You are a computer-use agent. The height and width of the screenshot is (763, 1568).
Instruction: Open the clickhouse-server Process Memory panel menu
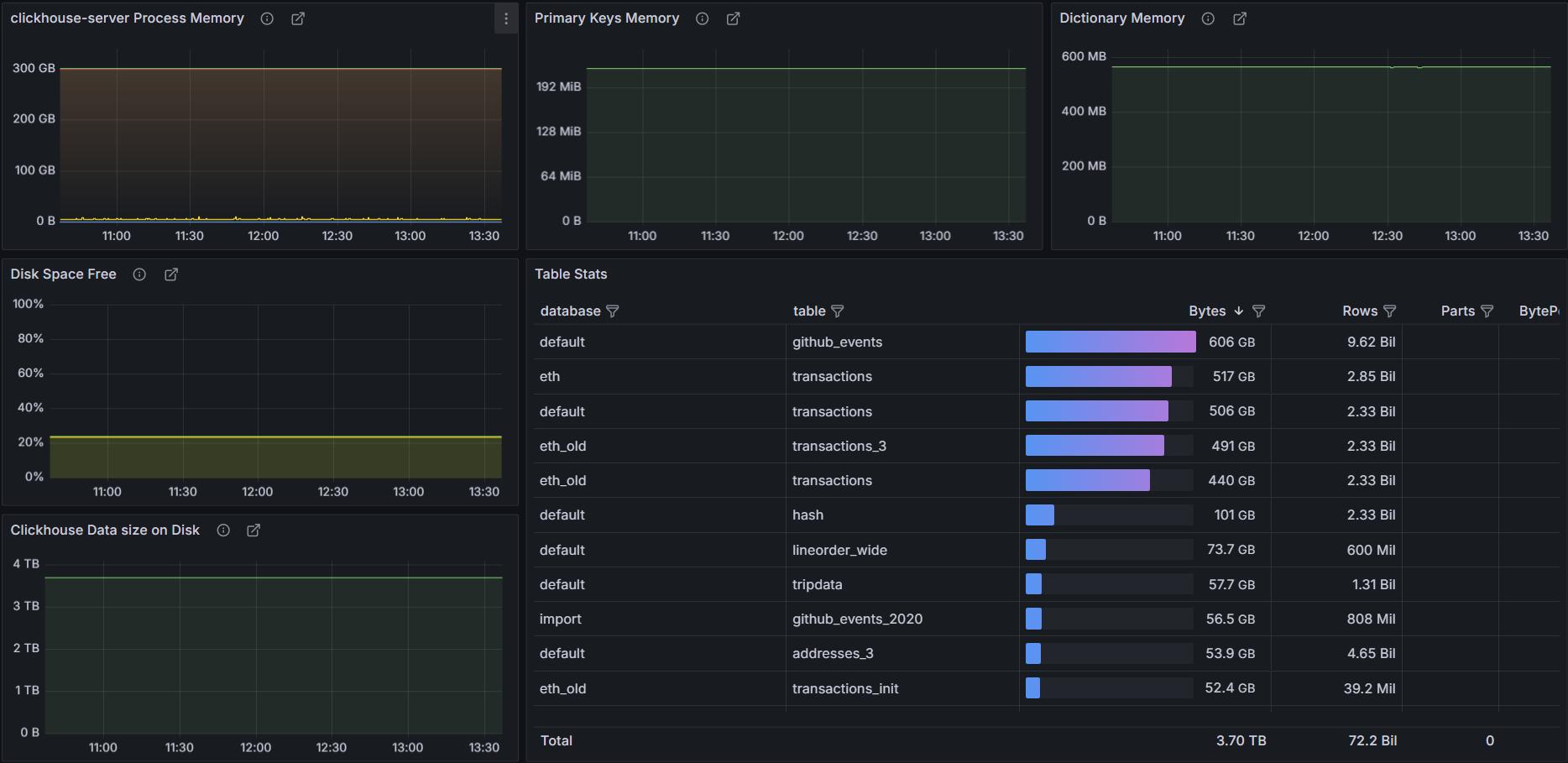pyautogui.click(x=505, y=18)
